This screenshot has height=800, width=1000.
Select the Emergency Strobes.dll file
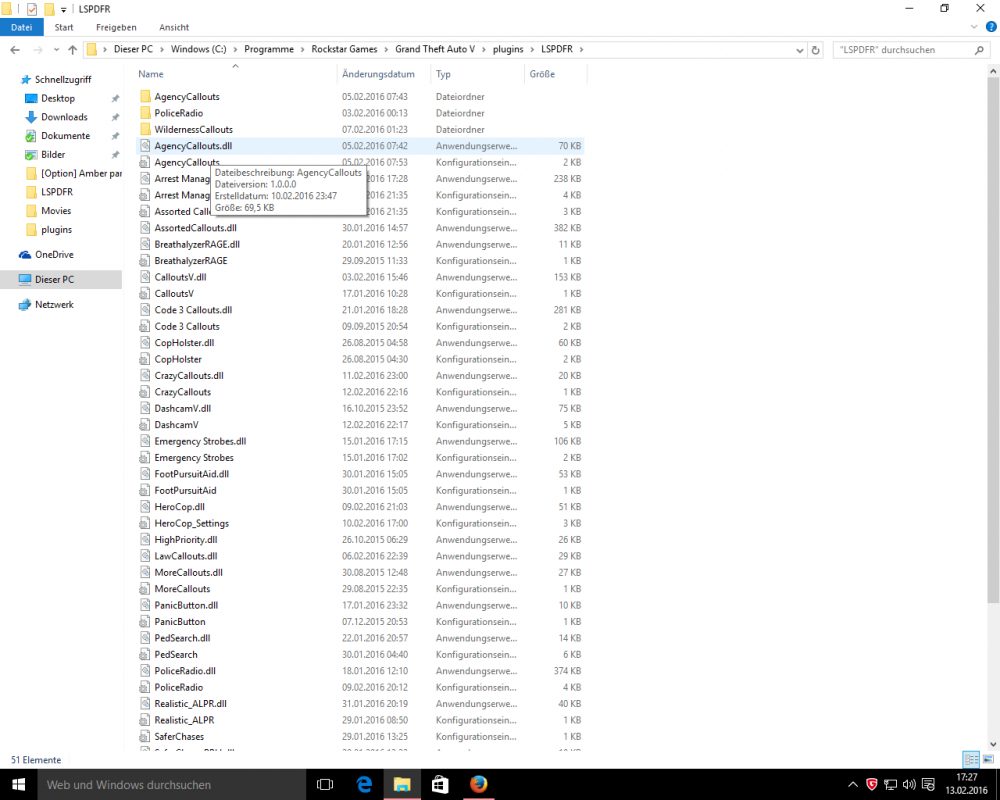360,441
